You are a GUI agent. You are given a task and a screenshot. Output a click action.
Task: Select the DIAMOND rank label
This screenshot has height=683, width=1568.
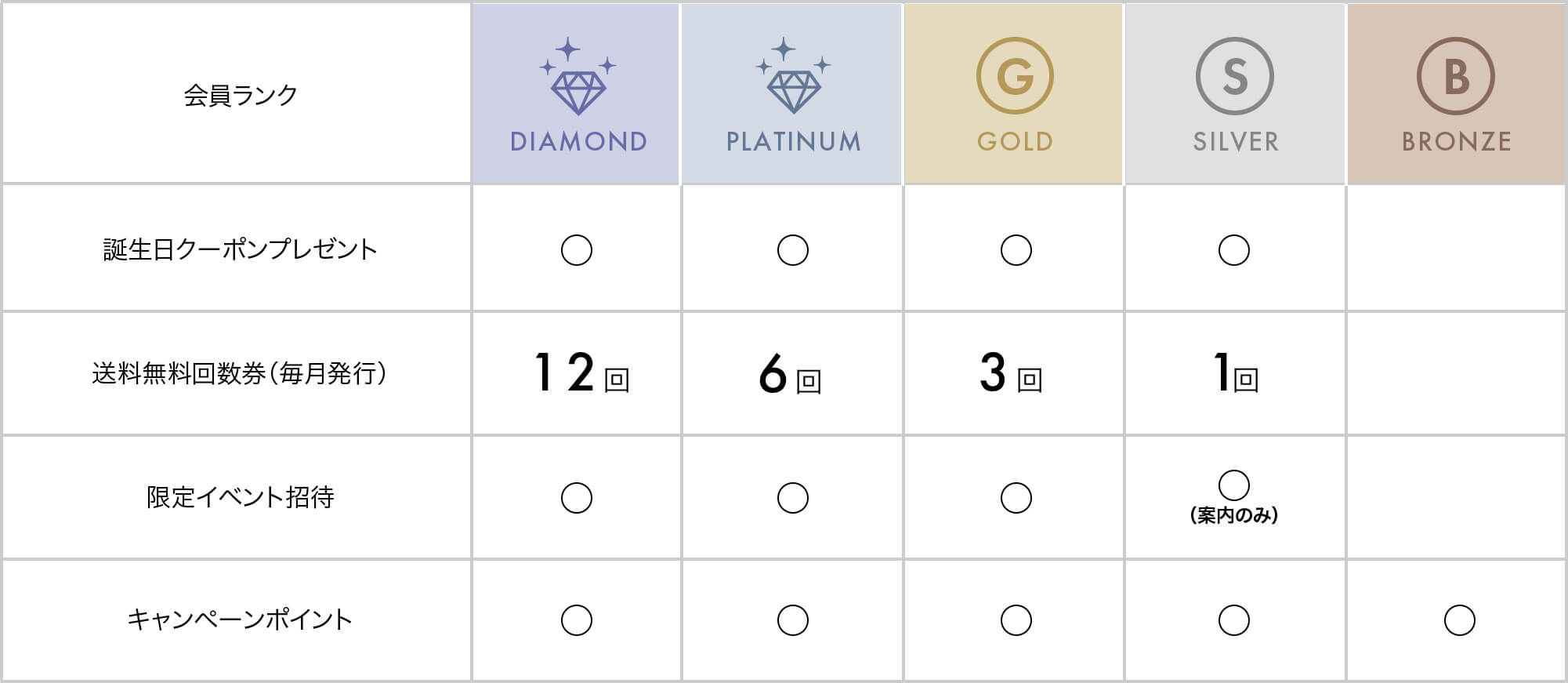click(x=578, y=142)
